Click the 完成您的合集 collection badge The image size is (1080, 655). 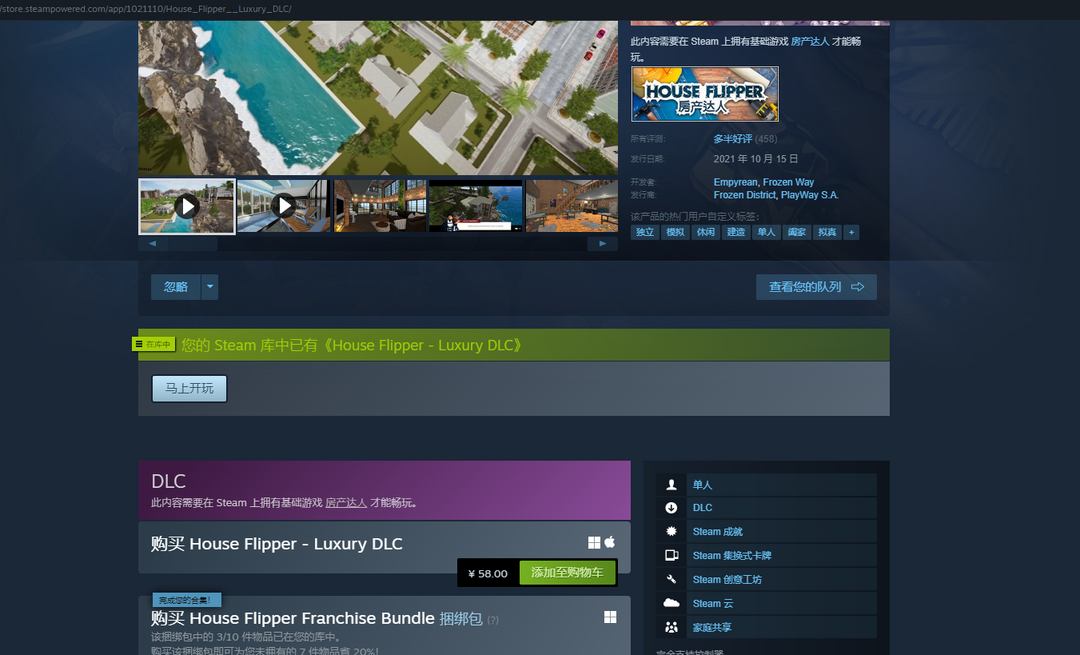click(x=186, y=600)
